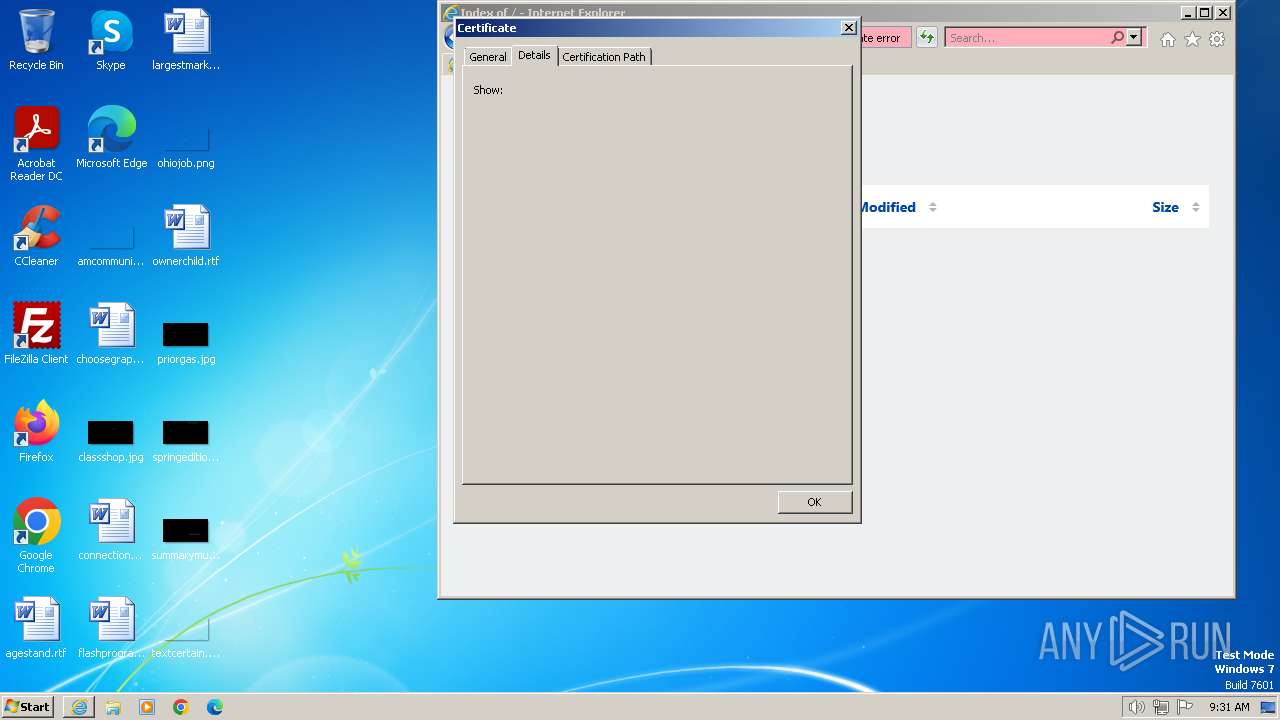Select Acrobat Reader DC shortcut
Image resolution: width=1280 pixels, height=720 pixels.
[36, 144]
